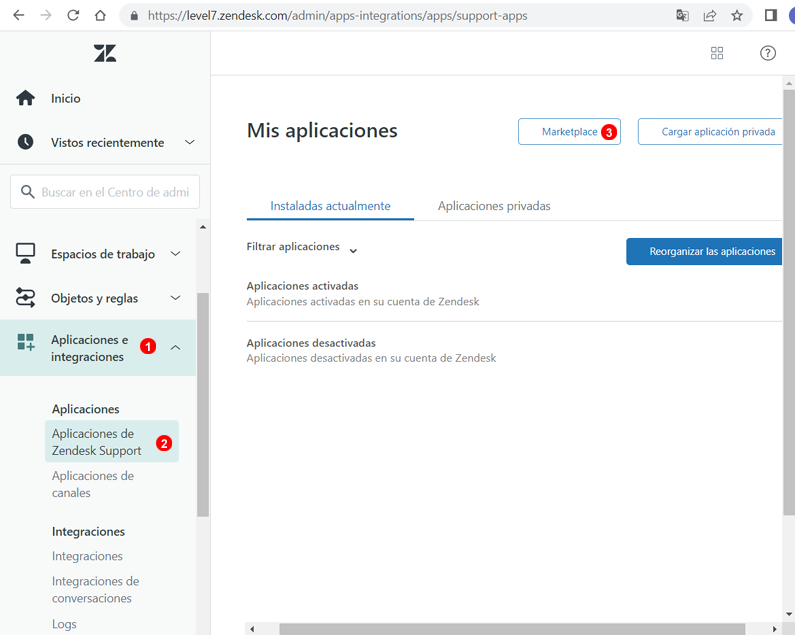Toggle the browser side panel icon
Viewport: 795px width, 635px height.
(x=771, y=16)
